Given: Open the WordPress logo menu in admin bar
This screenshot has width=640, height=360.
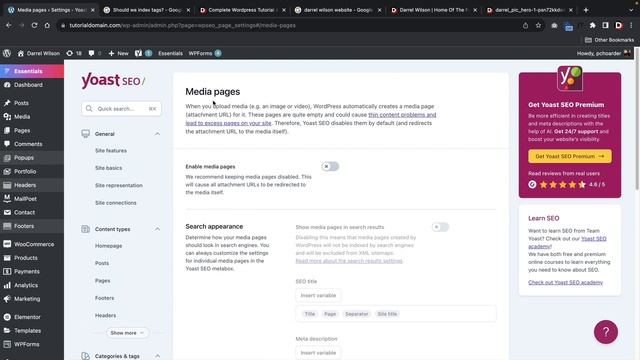Looking at the screenshot, I should pyautogui.click(x=7, y=53).
